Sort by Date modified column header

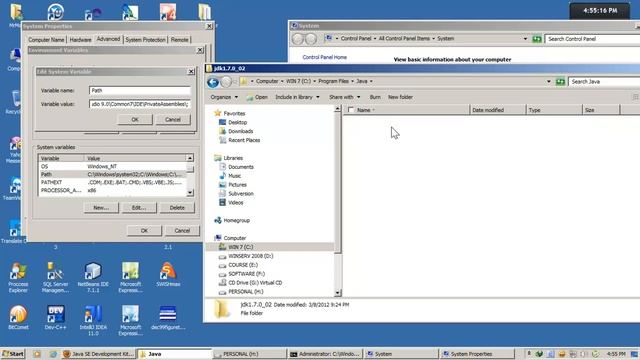498,110
